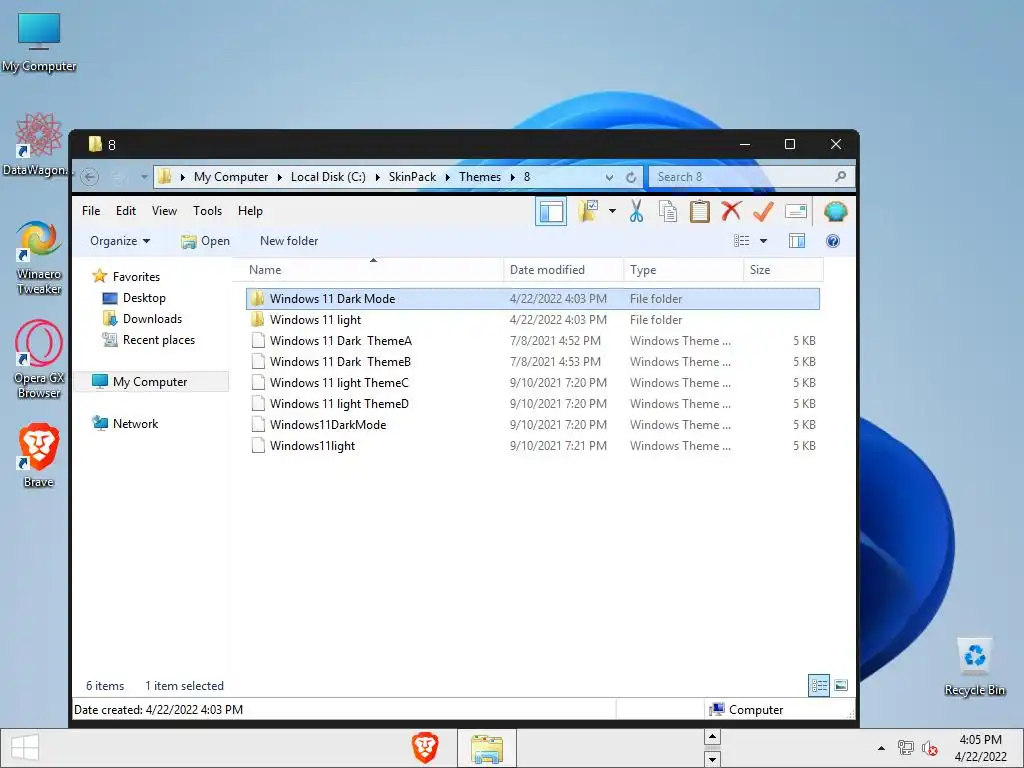This screenshot has width=1024, height=768.
Task: Click the Change your view icon
Action: click(741, 241)
